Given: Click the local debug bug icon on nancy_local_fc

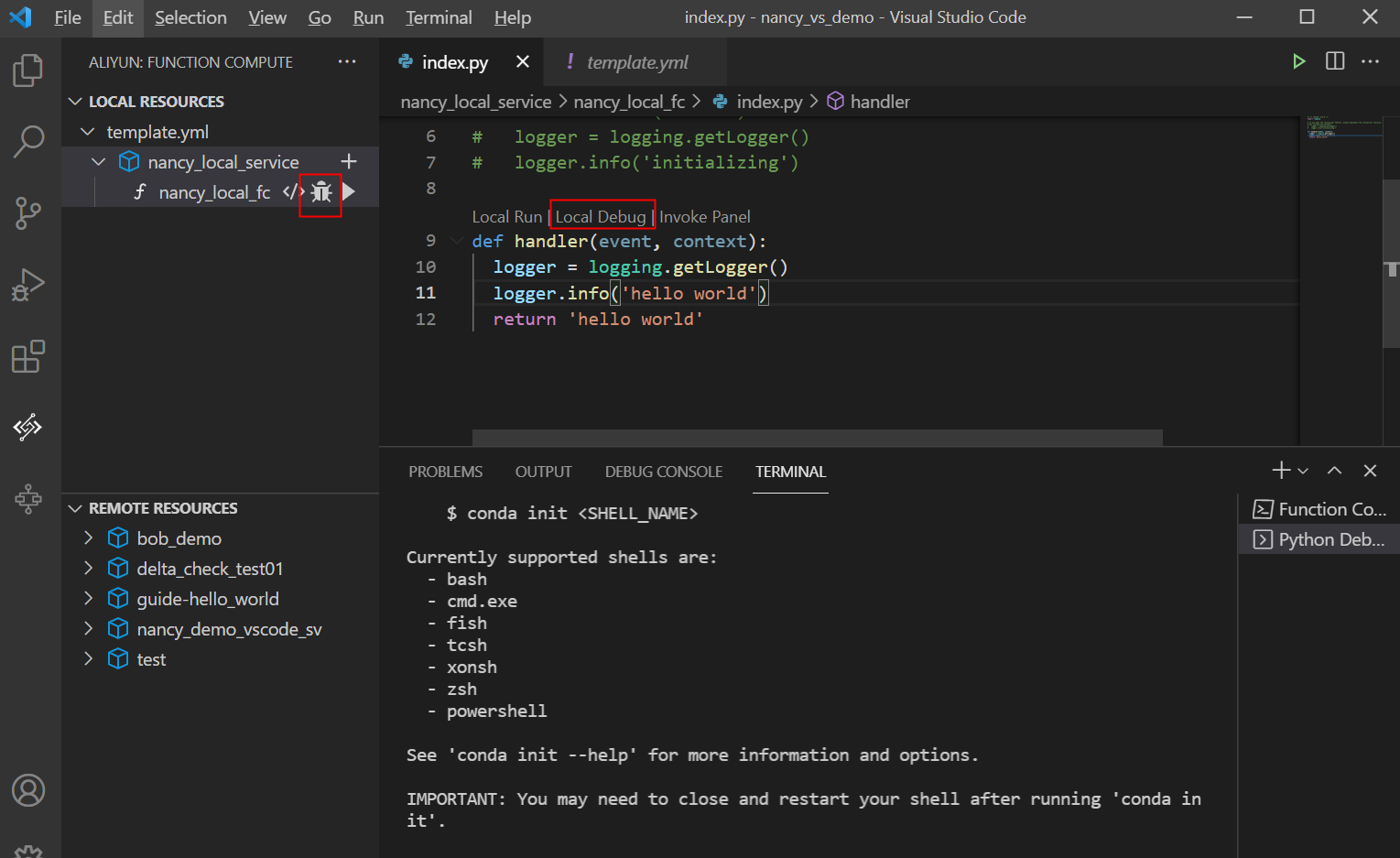Looking at the screenshot, I should click(x=321, y=192).
